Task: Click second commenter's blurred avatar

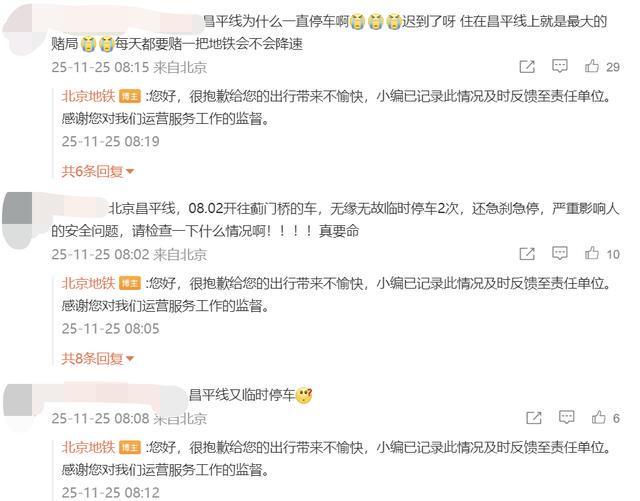Action: (x=17, y=220)
